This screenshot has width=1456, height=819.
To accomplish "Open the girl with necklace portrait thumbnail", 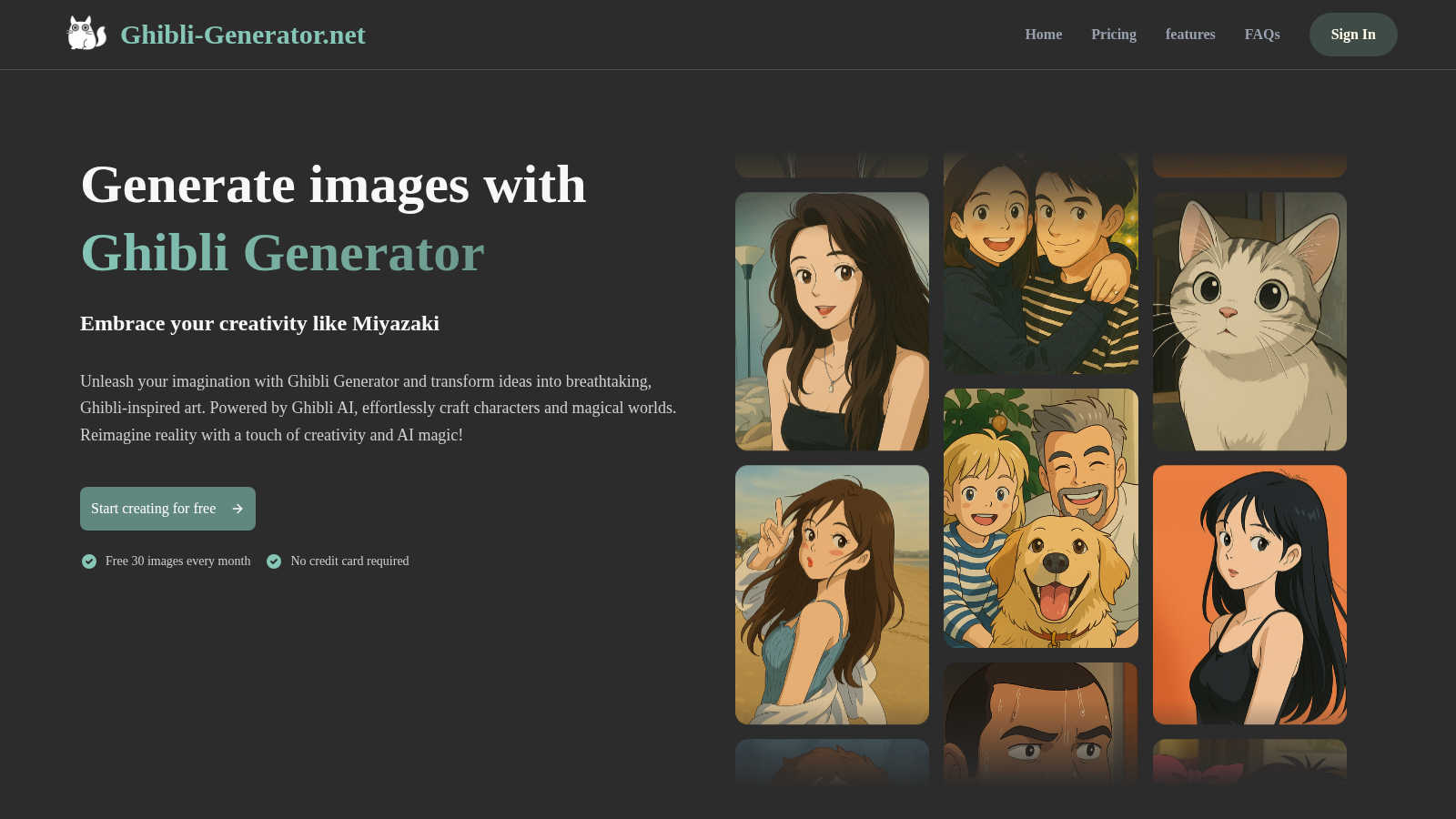I will [x=832, y=320].
